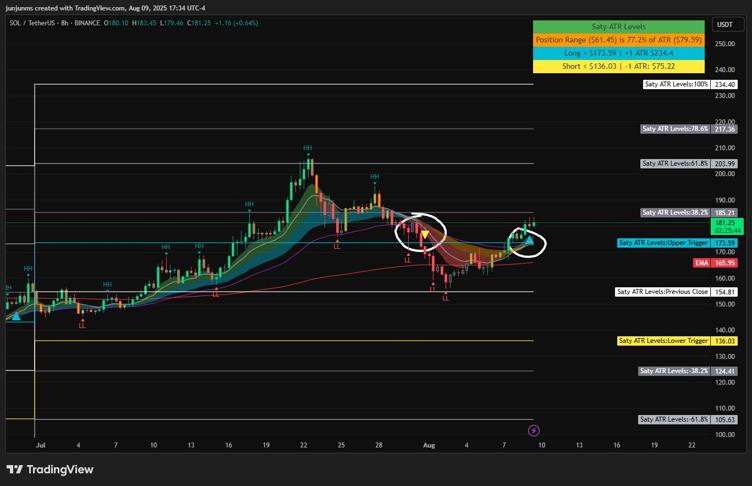The image size is (752, 486).
Task: Click the yellow down-arrow signal marker
Action: click(425, 236)
